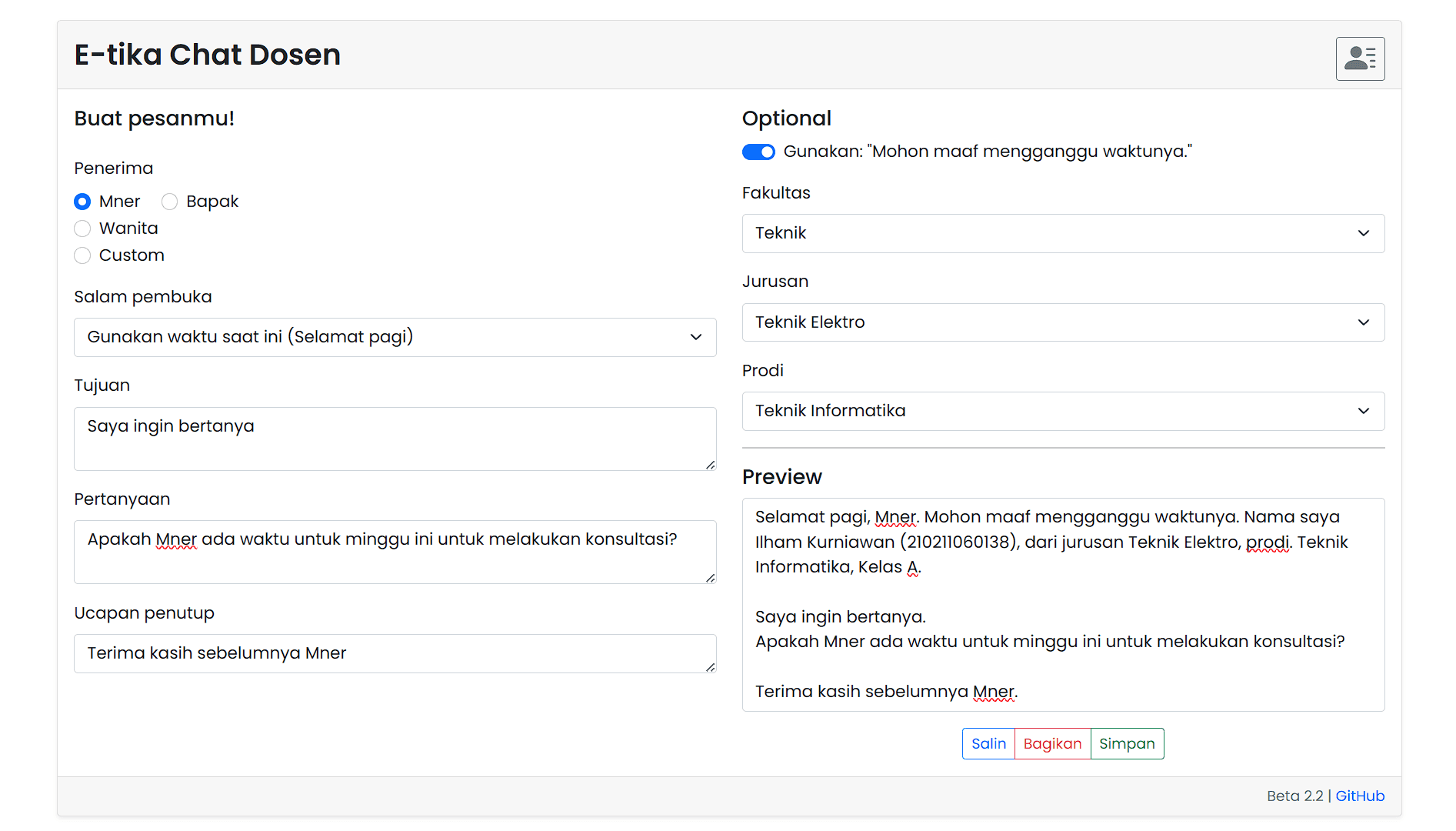Focus the Pertanyaan text area
The width and height of the screenshot is (1456, 831).
coord(395,552)
